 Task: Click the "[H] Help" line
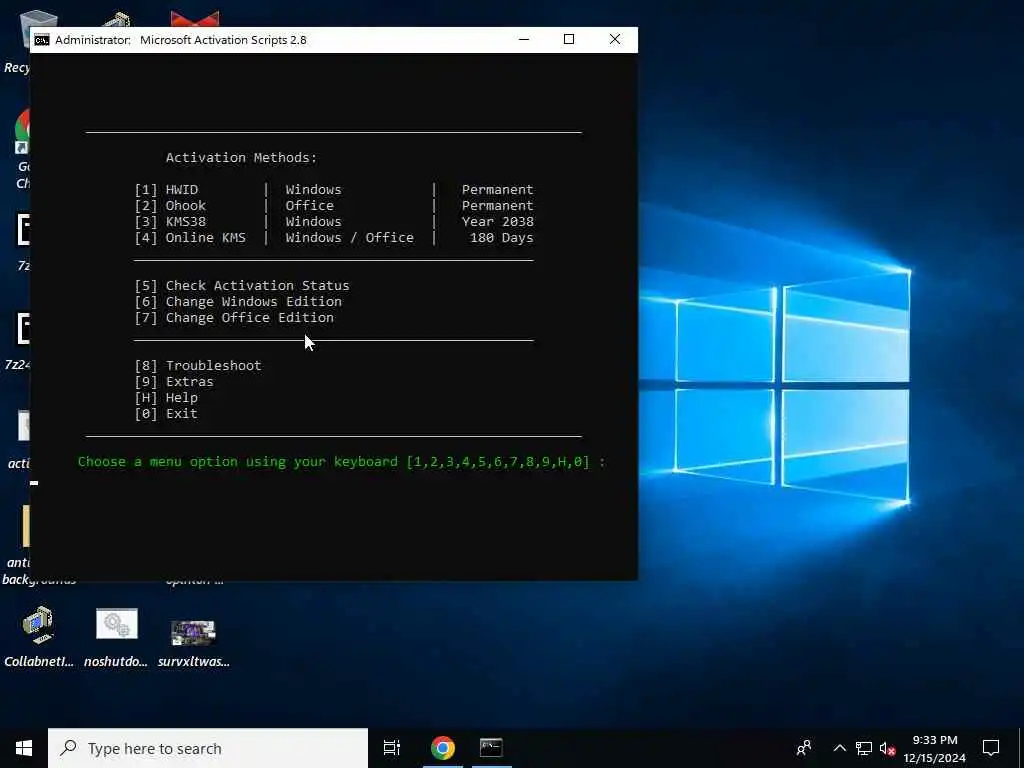click(x=166, y=398)
